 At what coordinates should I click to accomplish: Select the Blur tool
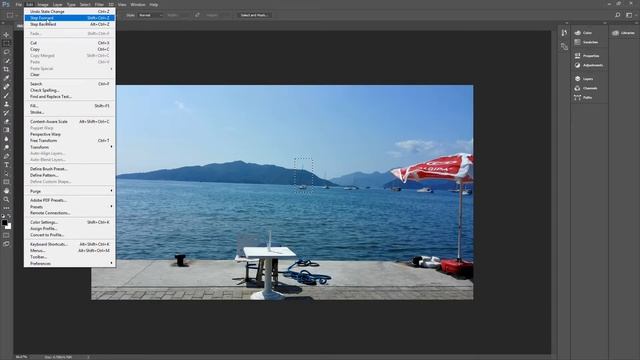6,139
